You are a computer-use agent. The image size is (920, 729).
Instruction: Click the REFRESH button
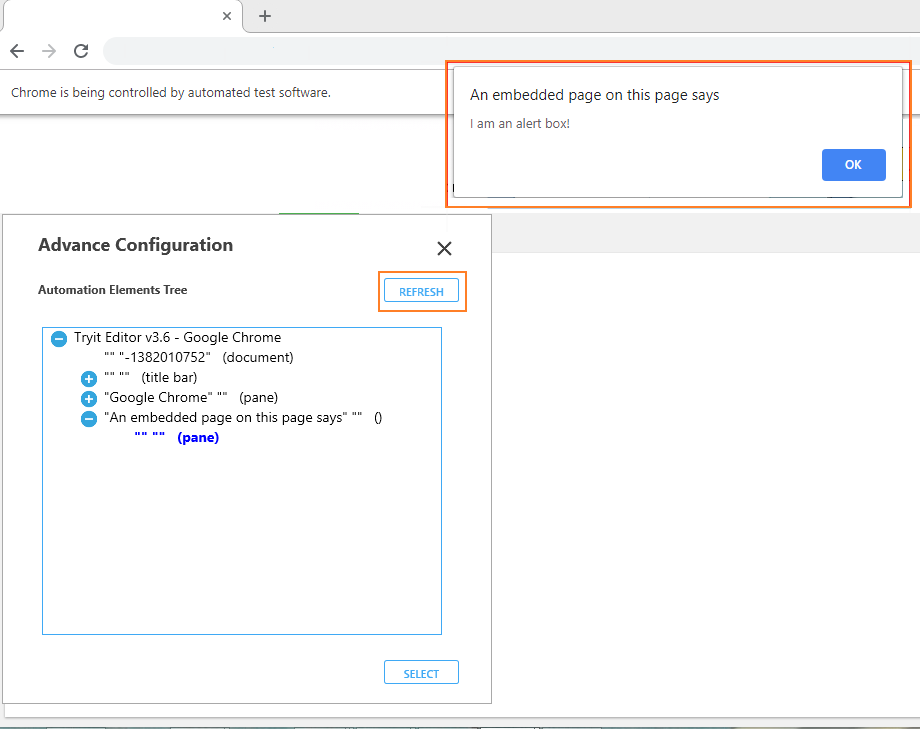(421, 291)
